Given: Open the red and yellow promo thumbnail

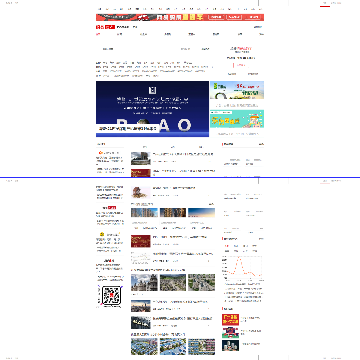Looking at the screenshot, I should tap(230, 320).
